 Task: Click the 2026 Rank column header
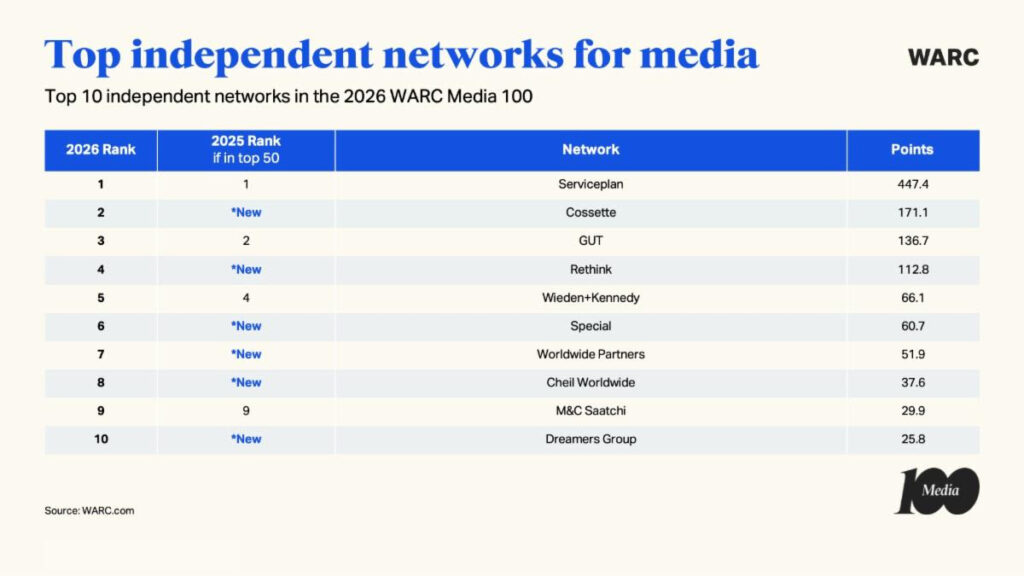98,149
